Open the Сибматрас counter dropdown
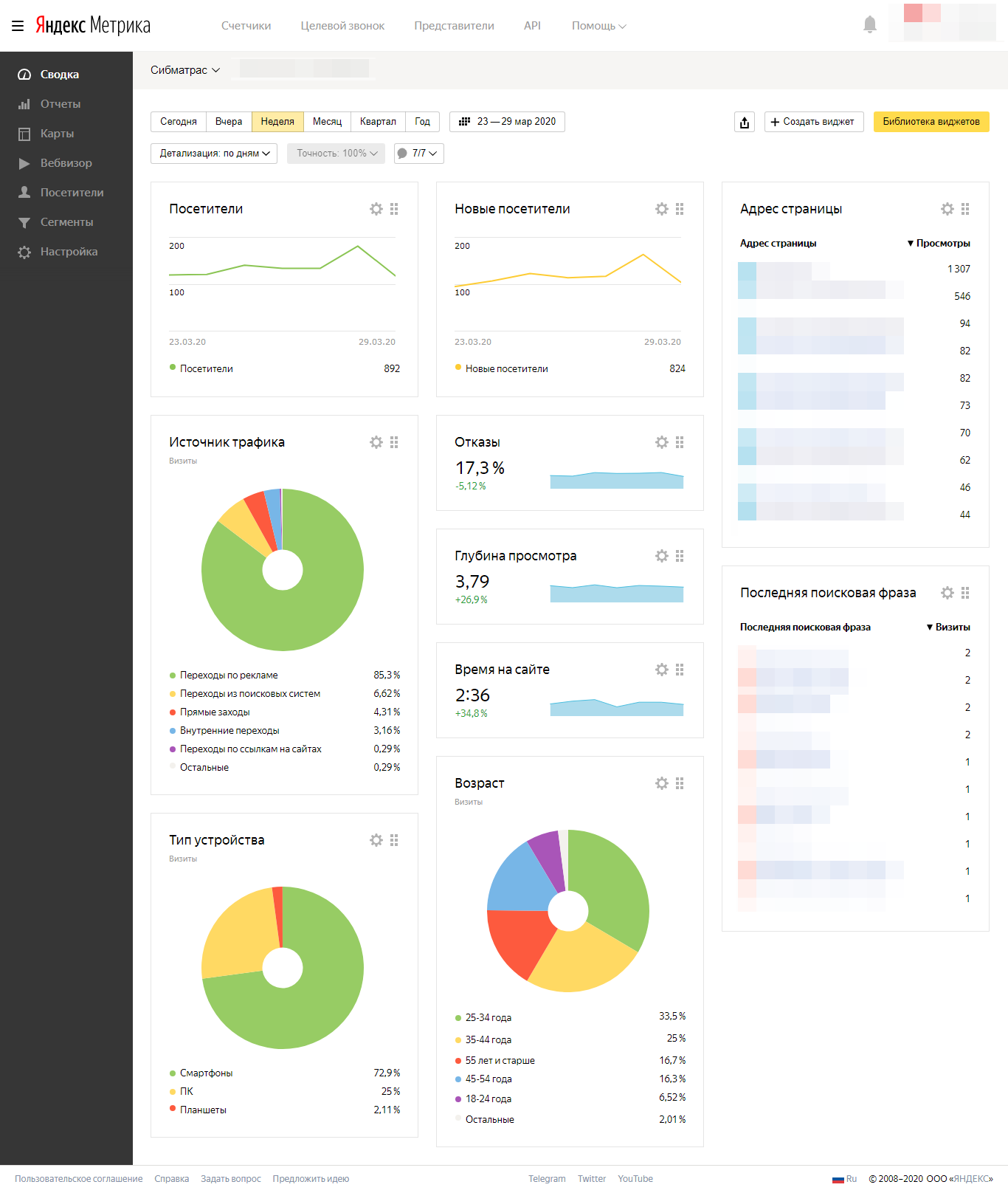The image size is (1008, 1193). tap(185, 70)
